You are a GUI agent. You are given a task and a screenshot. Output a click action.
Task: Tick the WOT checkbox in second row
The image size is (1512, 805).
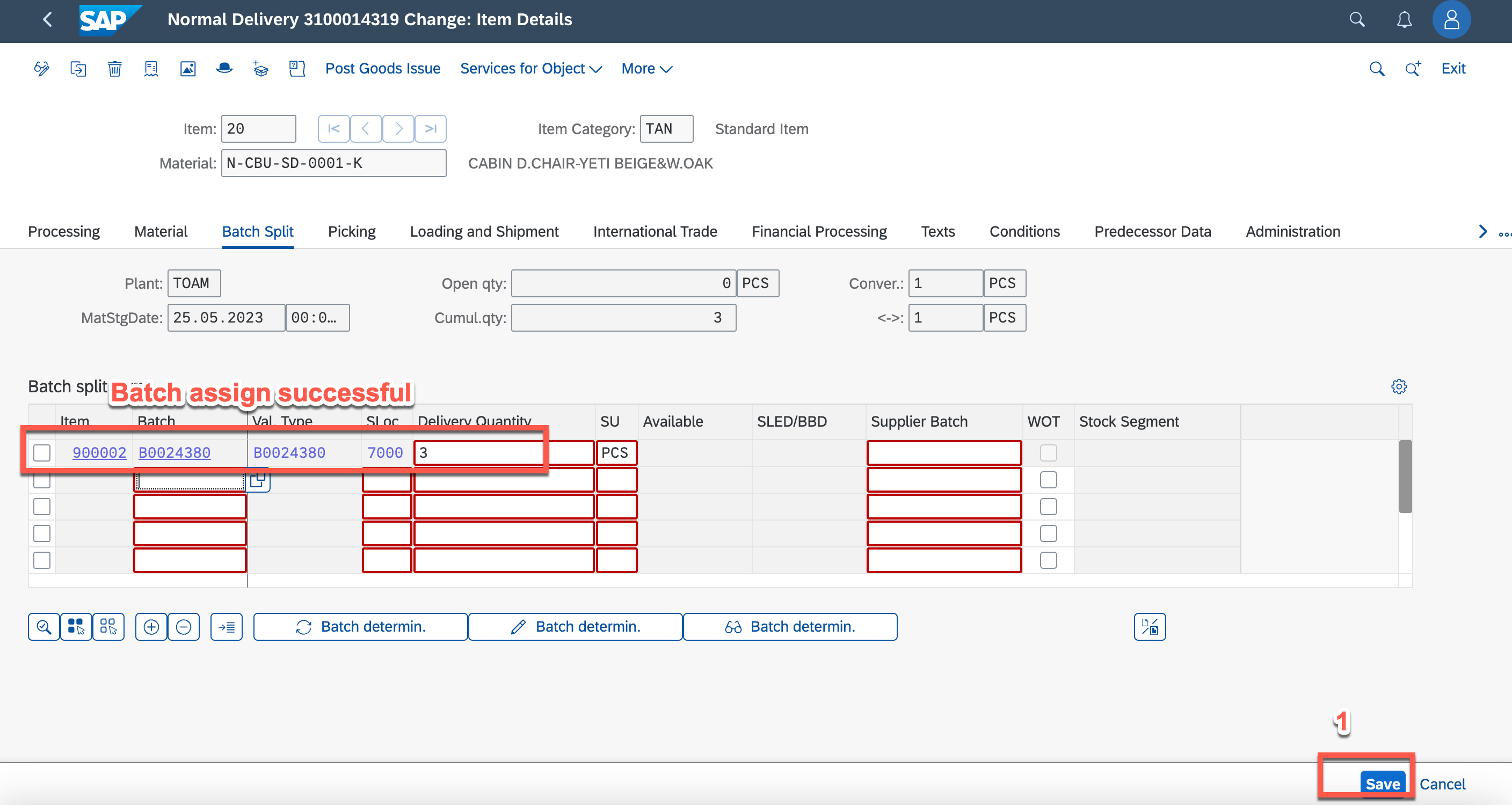[1048, 480]
